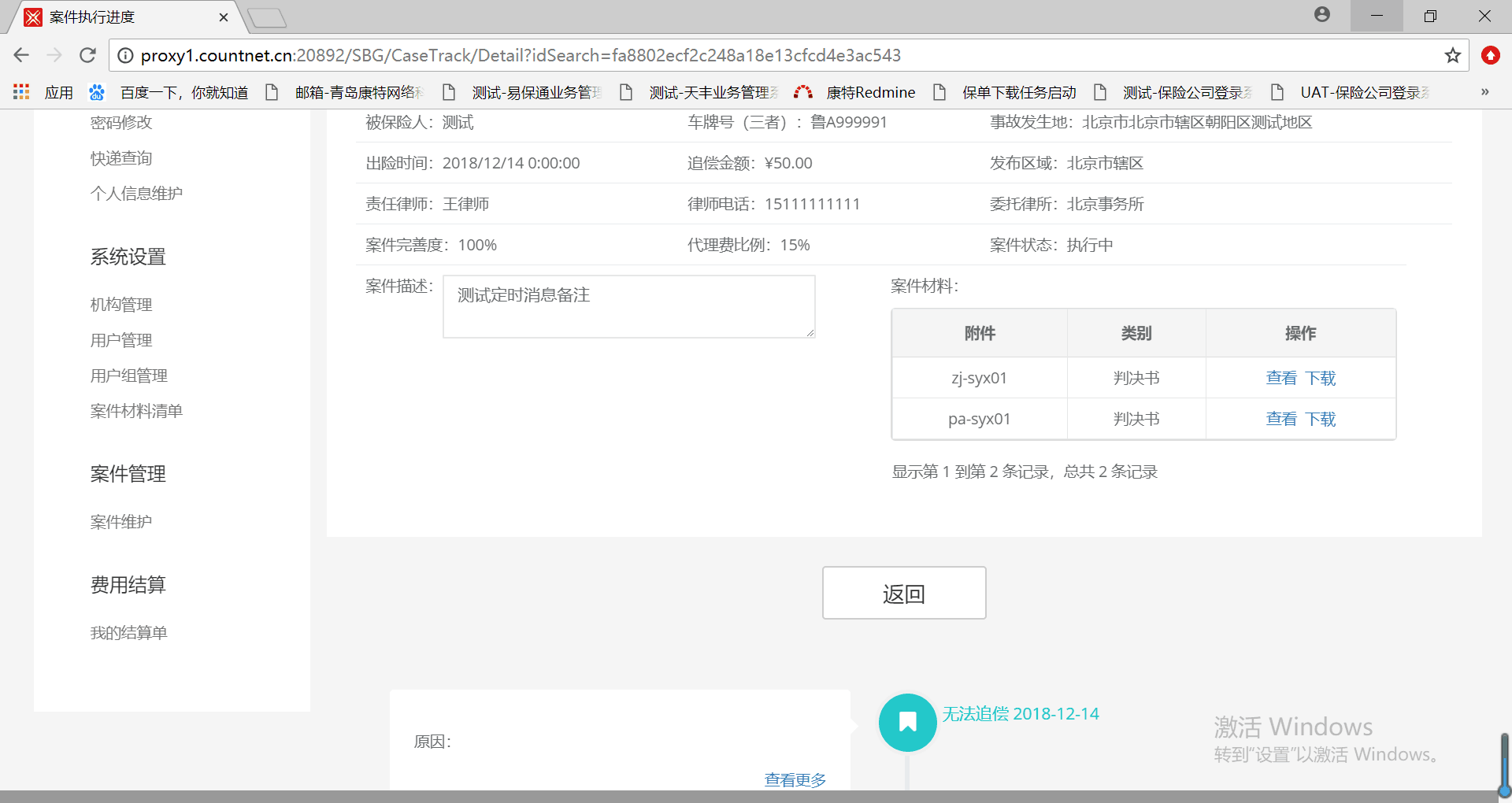Image resolution: width=1512 pixels, height=803 pixels.
Task: Go to 案件维护 in sidebar
Action: point(121,522)
